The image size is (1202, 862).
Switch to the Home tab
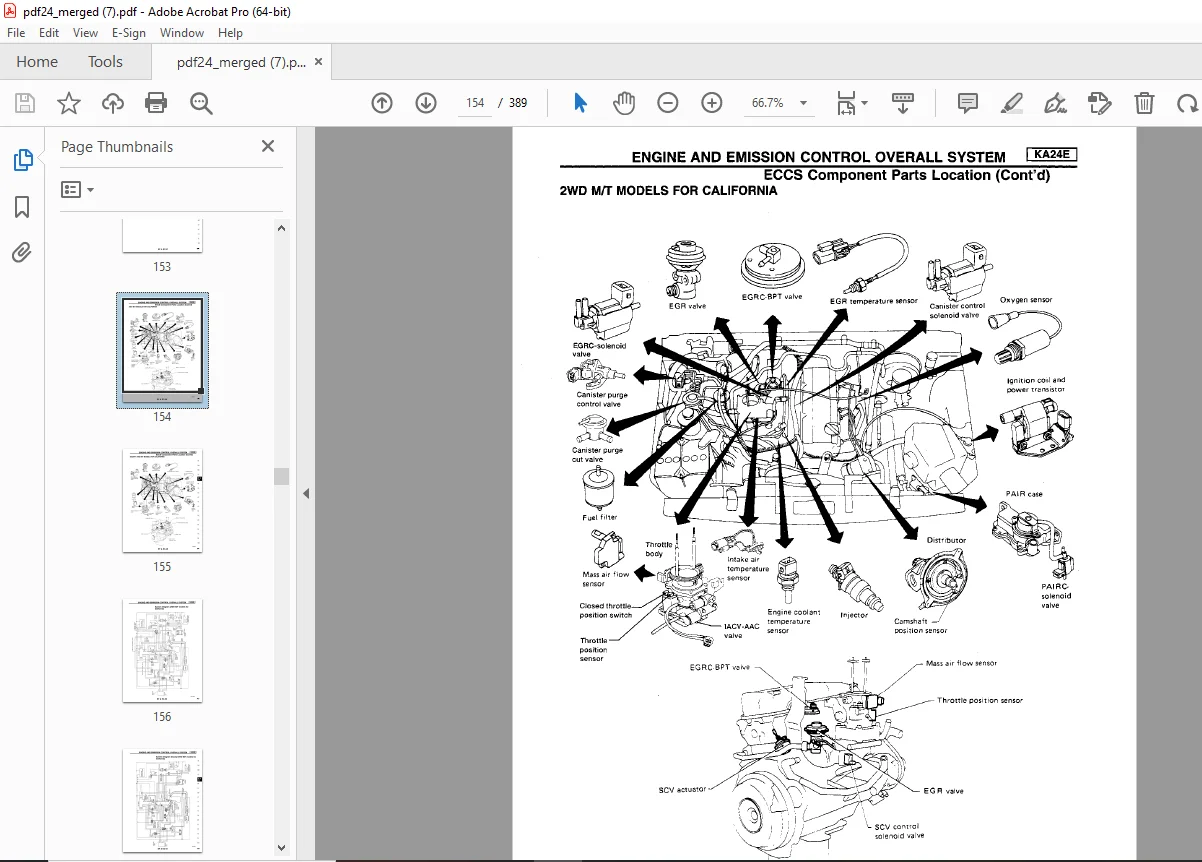point(37,62)
